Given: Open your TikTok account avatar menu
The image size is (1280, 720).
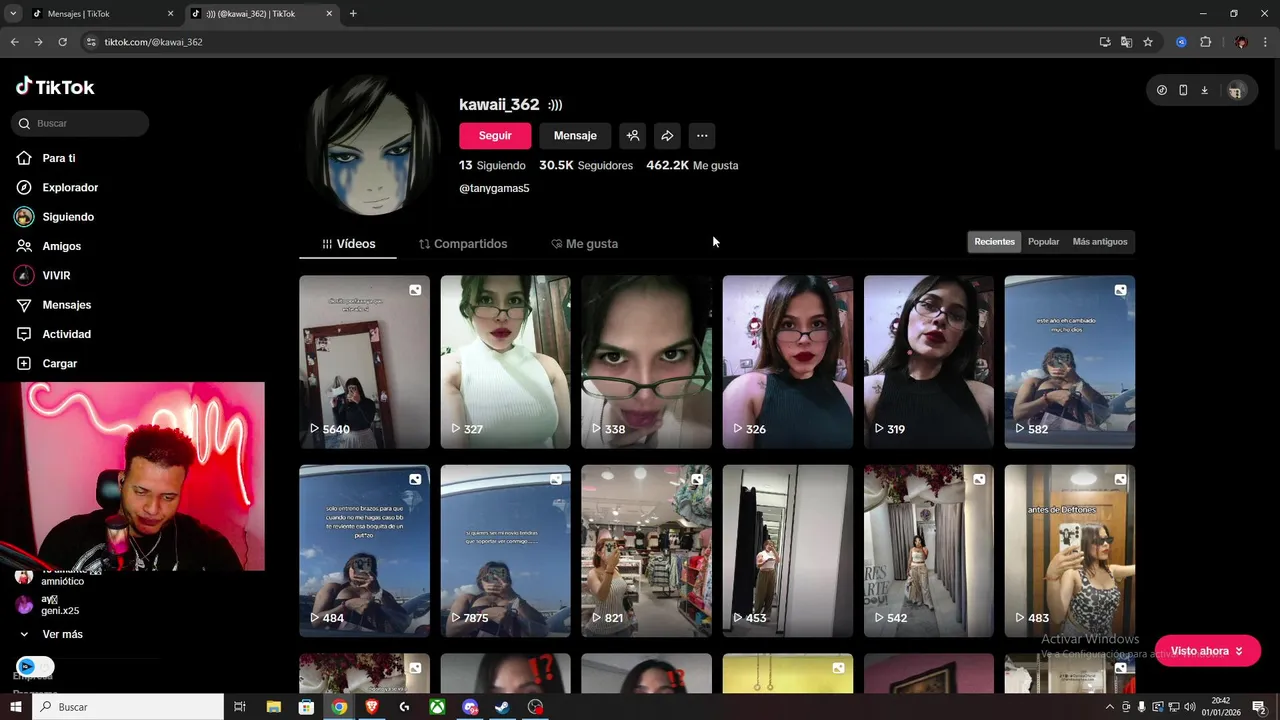Looking at the screenshot, I should pos(1236,90).
